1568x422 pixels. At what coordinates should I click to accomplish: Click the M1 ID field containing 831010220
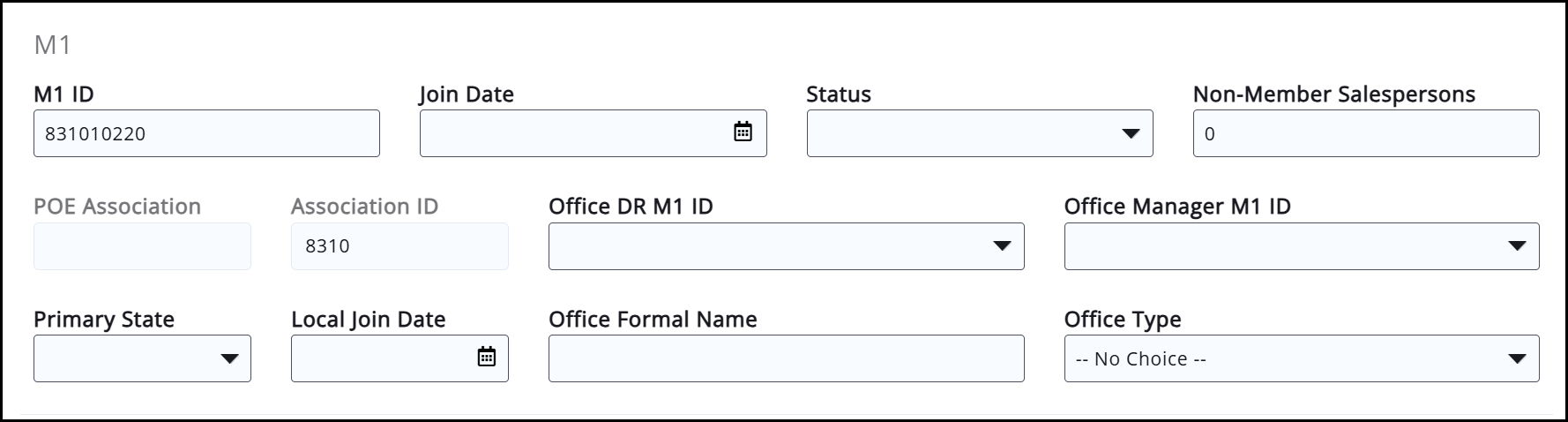(x=206, y=133)
